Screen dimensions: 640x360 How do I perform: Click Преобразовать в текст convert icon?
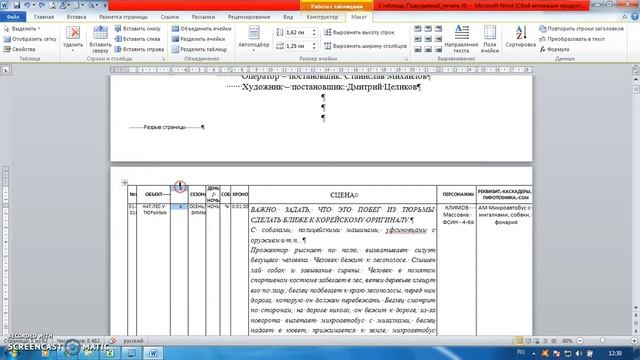(542, 39)
